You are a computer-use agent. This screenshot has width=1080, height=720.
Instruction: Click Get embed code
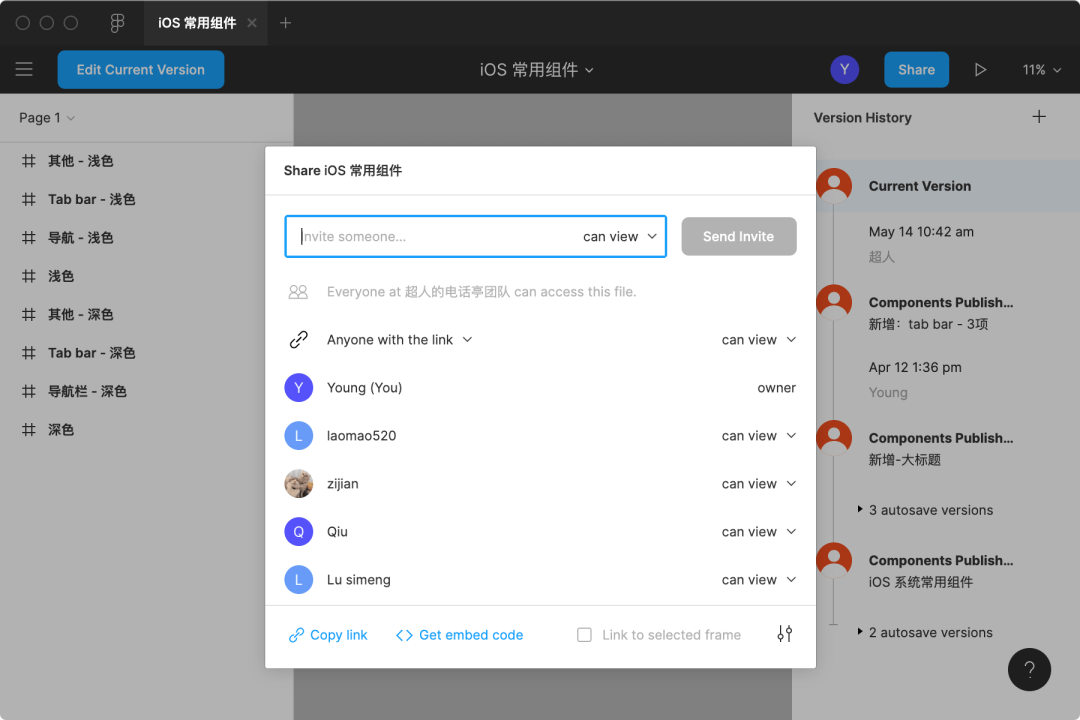click(x=459, y=635)
